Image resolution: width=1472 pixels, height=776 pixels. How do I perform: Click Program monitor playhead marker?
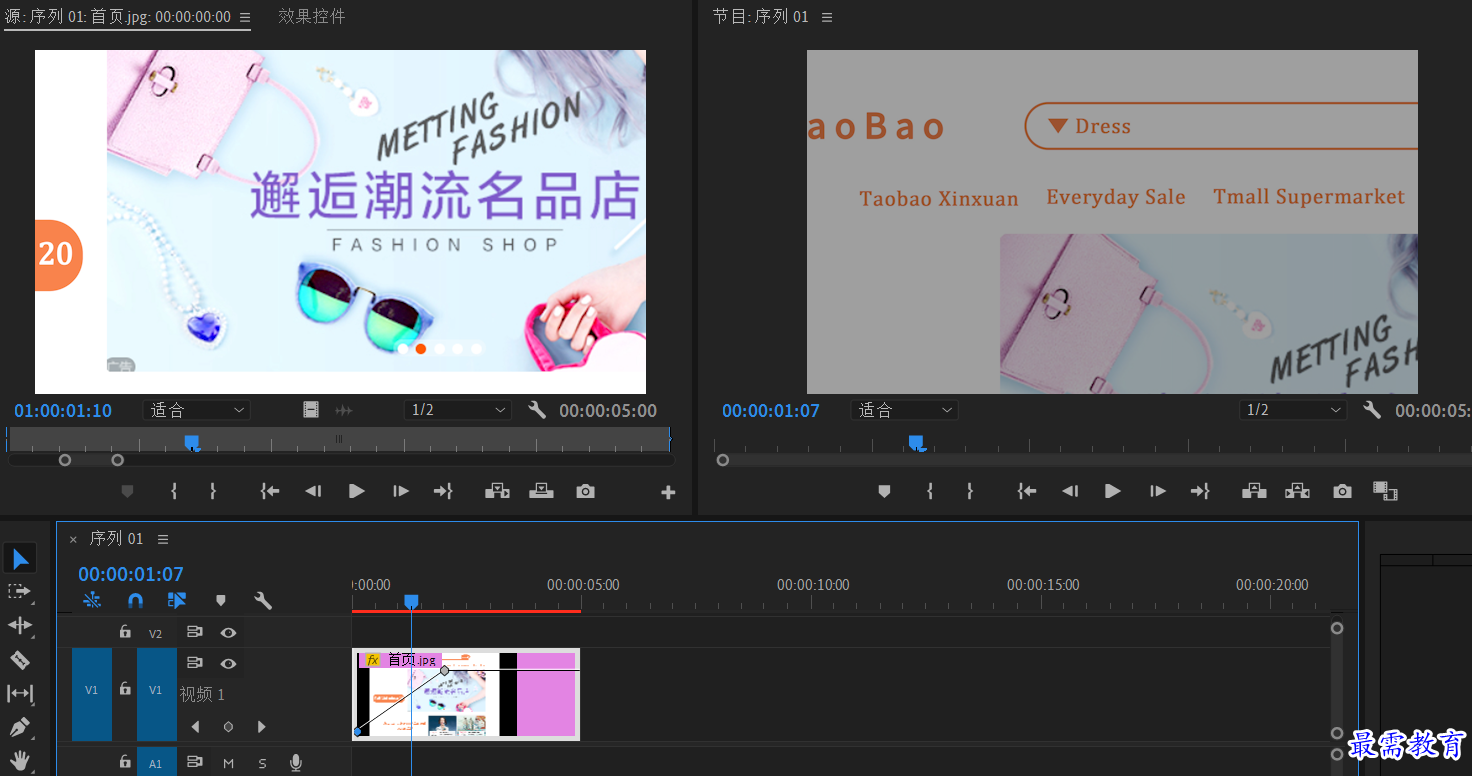[916, 442]
